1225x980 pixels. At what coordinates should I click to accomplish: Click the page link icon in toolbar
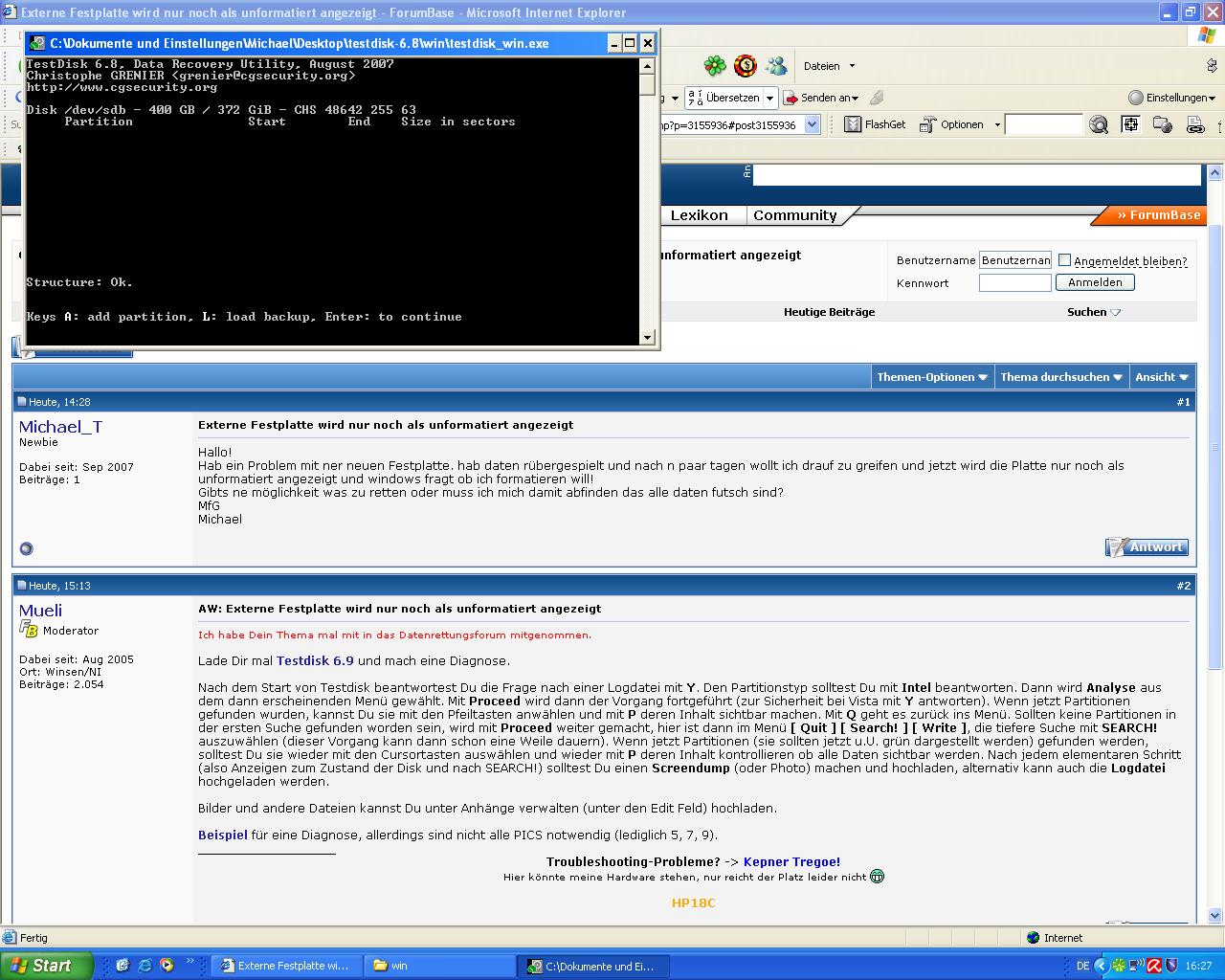coord(1194,124)
